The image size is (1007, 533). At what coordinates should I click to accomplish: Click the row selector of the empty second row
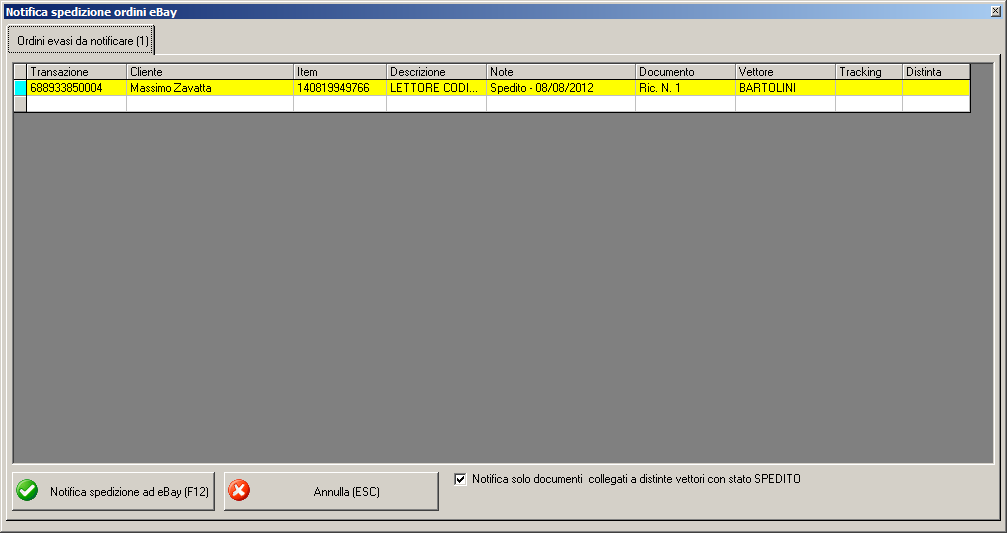pos(21,103)
